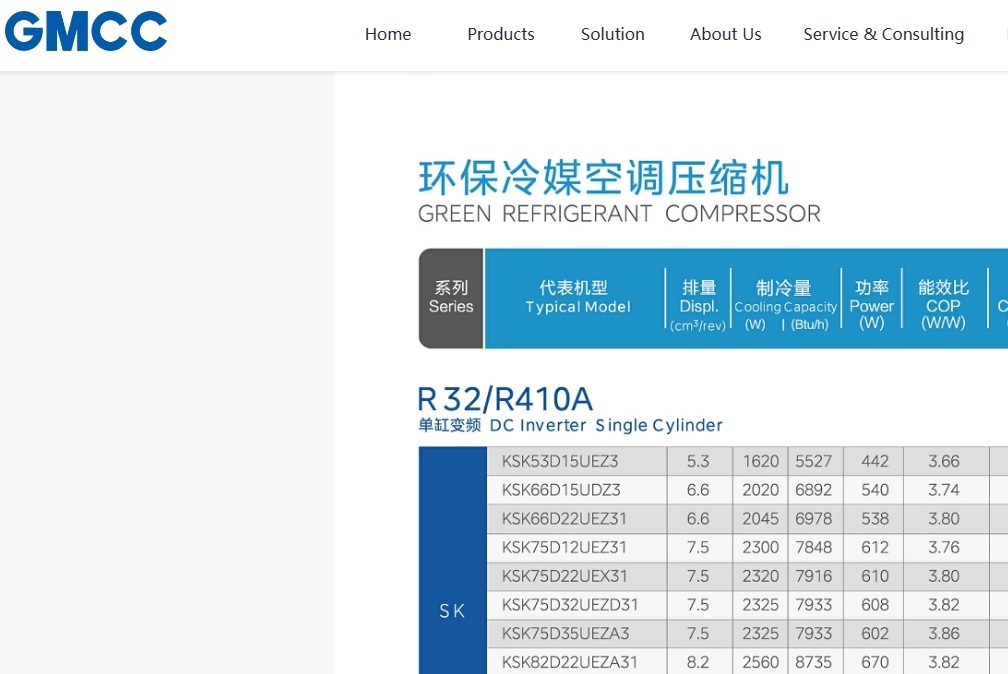This screenshot has width=1008, height=674.
Task: Click cooling capacity 2560 value
Action: pos(760,662)
